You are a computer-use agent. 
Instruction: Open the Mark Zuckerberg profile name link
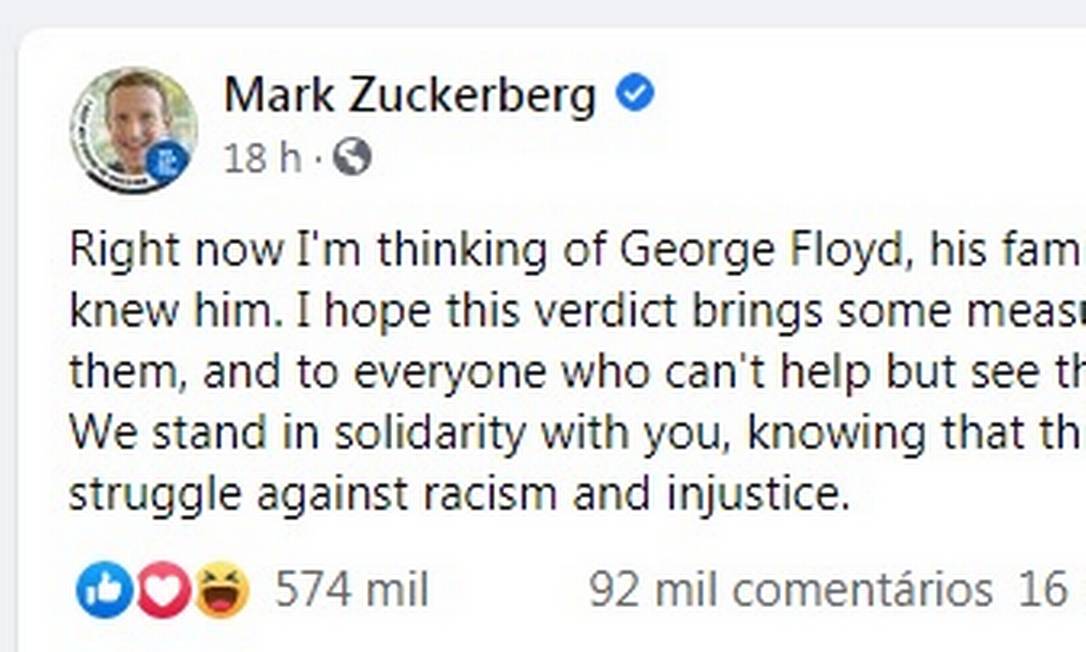pyautogui.click(x=409, y=96)
